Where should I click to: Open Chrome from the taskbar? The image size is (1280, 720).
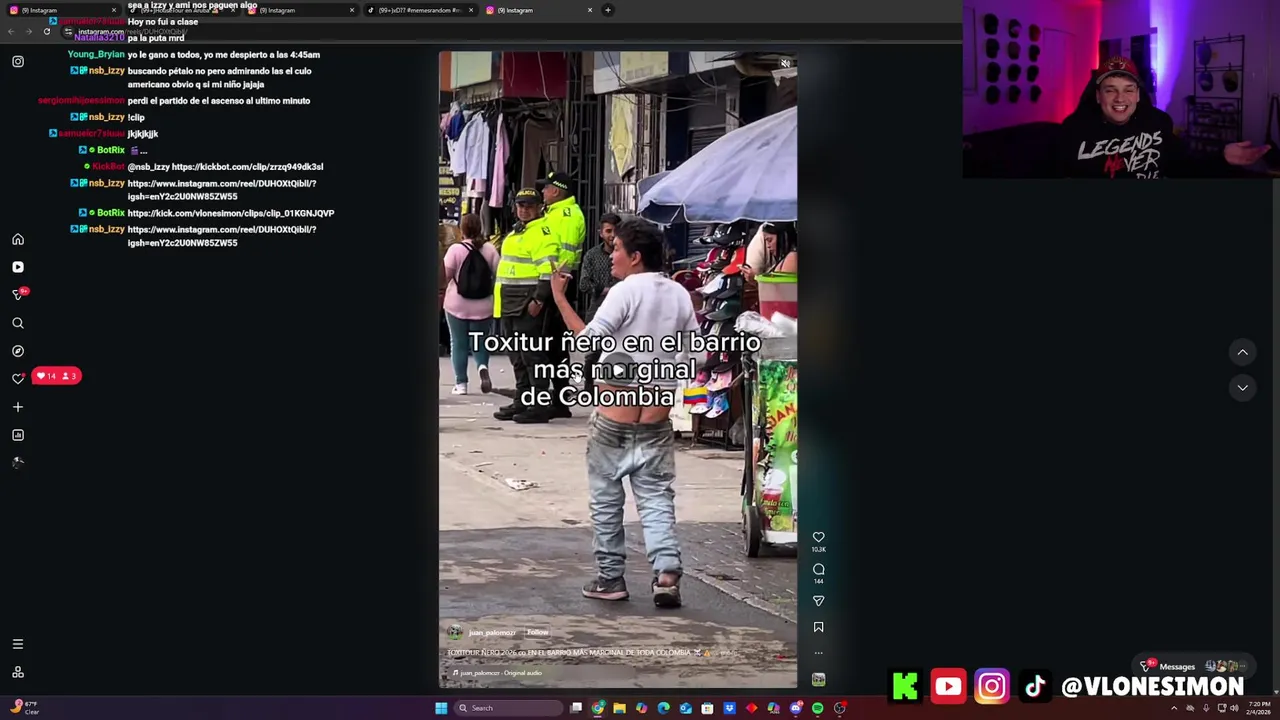coord(598,708)
